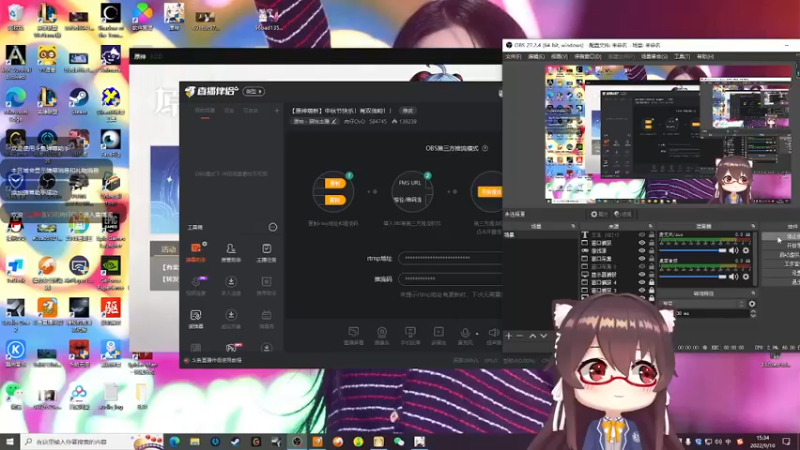Click Start Recording (开始录制) in OBS controls
800x450 pixels.
(x=781, y=245)
